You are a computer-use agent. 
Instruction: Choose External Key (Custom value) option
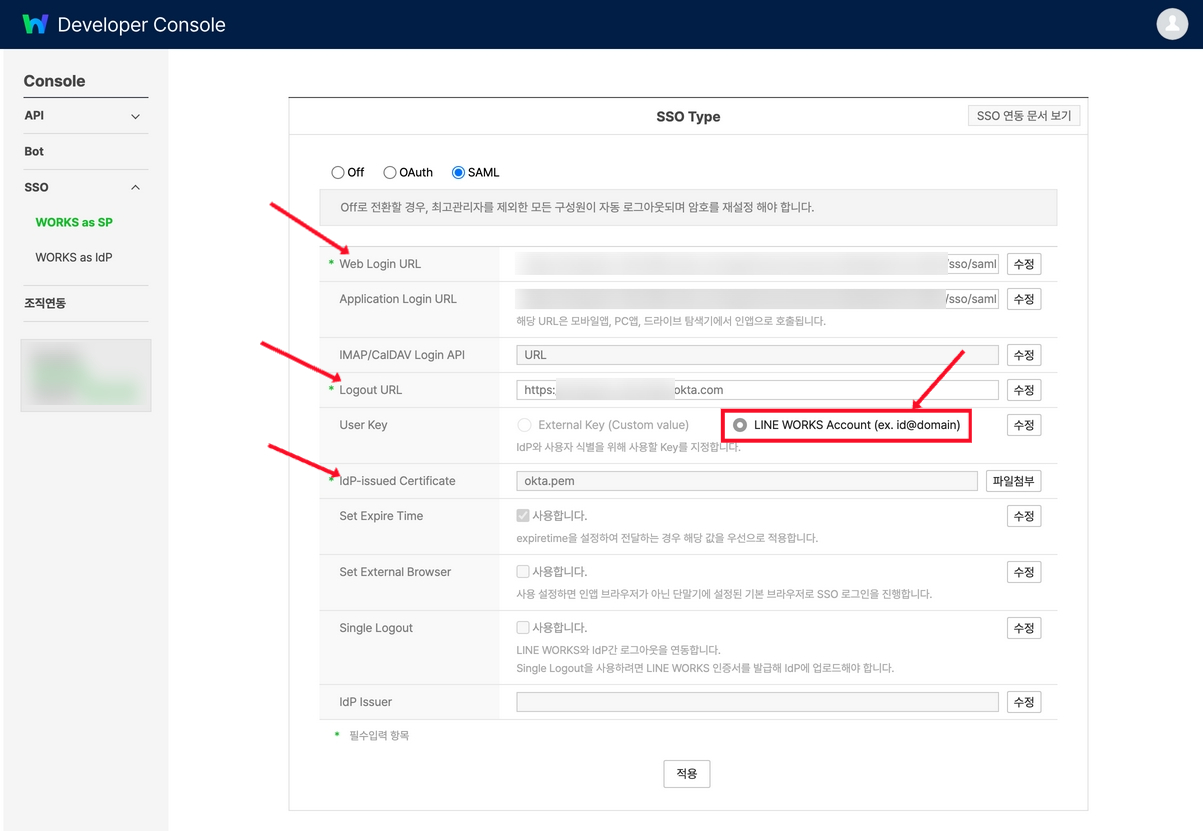point(524,425)
